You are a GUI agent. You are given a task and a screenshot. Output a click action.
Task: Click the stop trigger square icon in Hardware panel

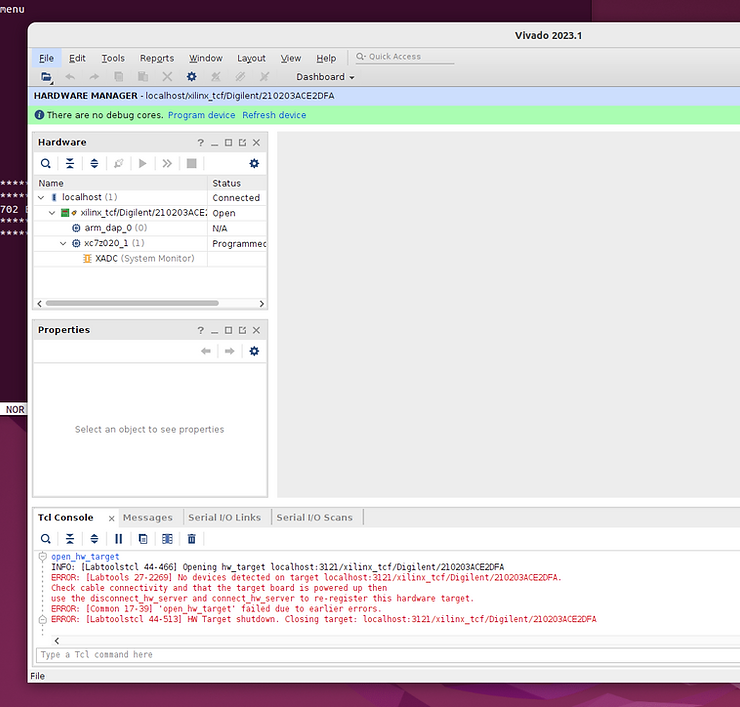191,163
